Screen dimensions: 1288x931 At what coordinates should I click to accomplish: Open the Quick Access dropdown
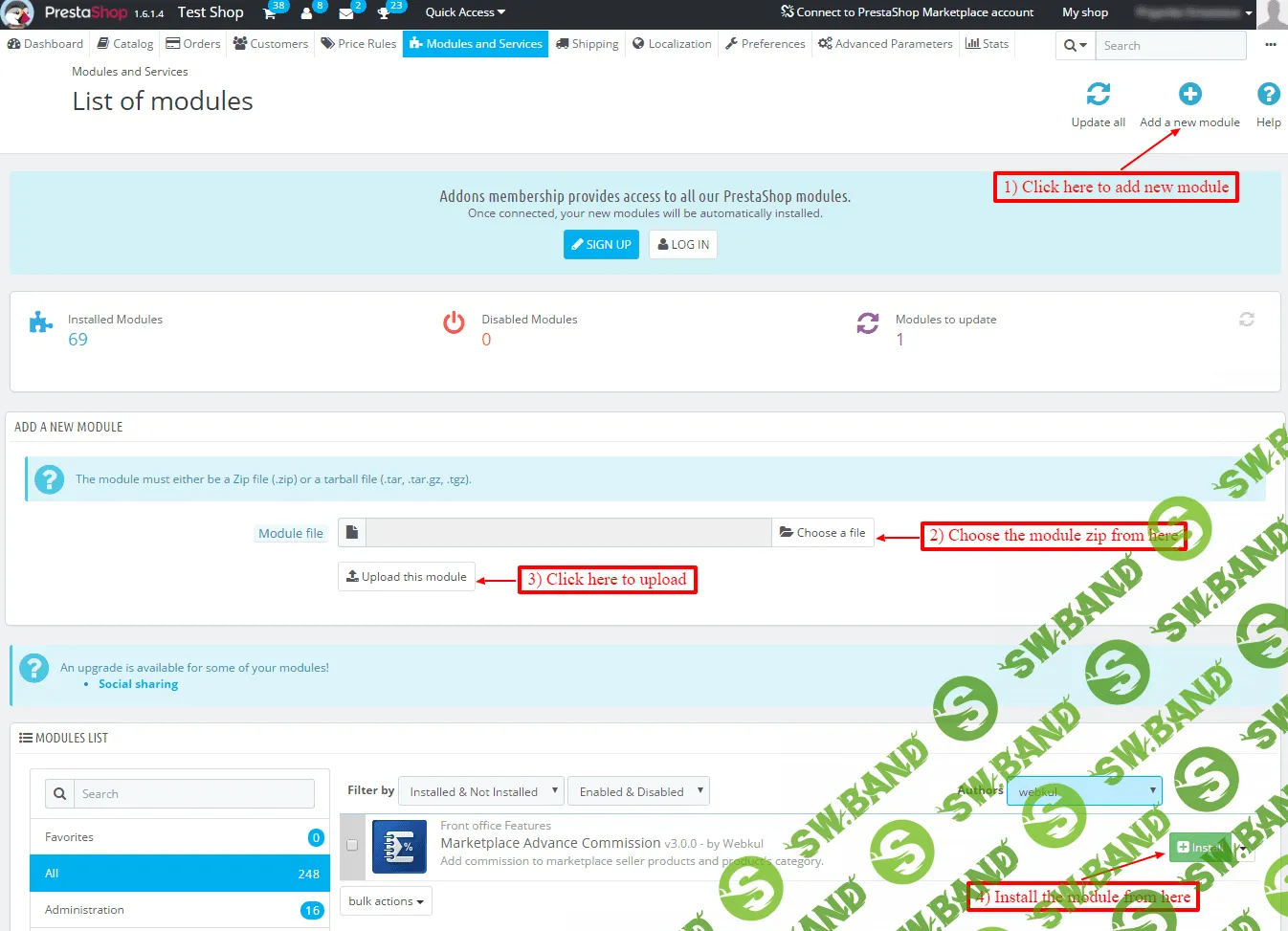click(463, 12)
